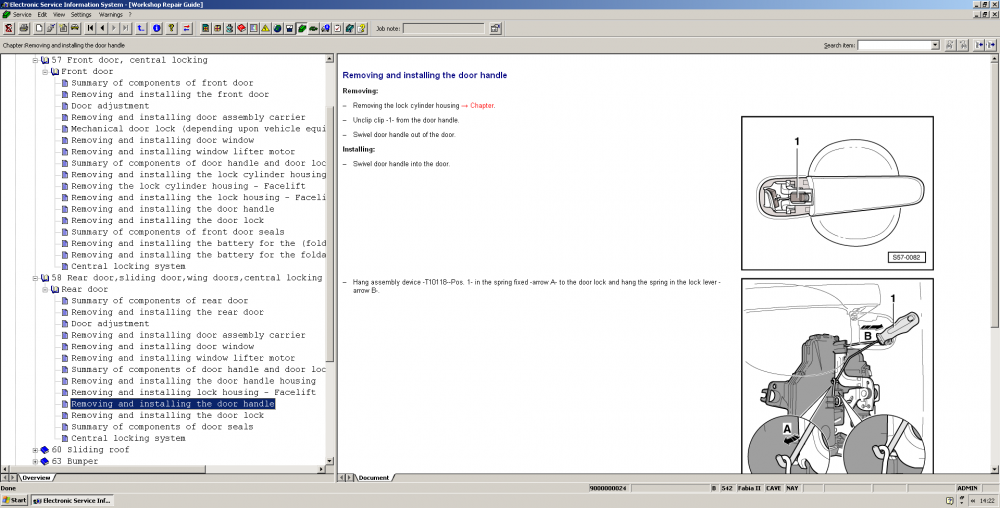The height and width of the screenshot is (508, 1000).
Task: Collapse the '57 Front door, central locking' node
Action: point(36,60)
